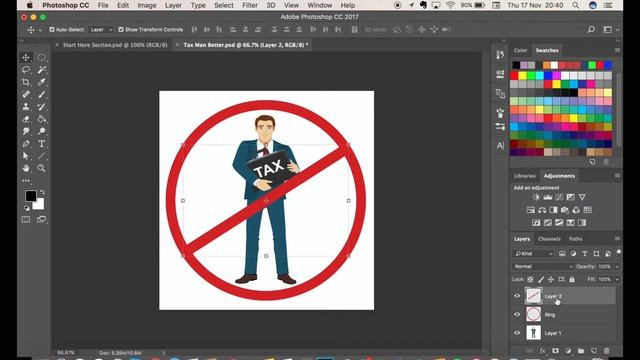Open the Image menu
Image resolution: width=640 pixels, height=360 pixels.
(x=147, y=5)
